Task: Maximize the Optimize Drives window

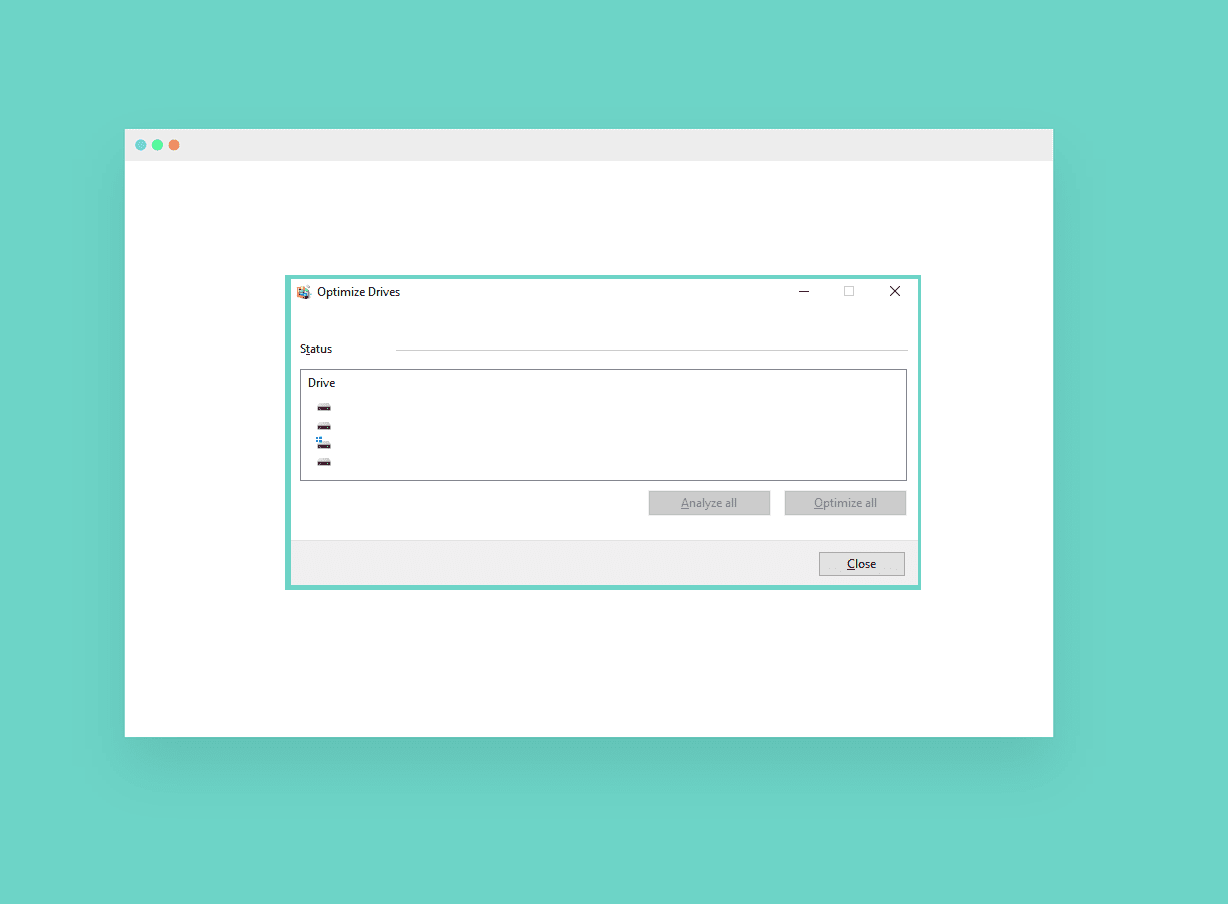Action: pos(849,292)
